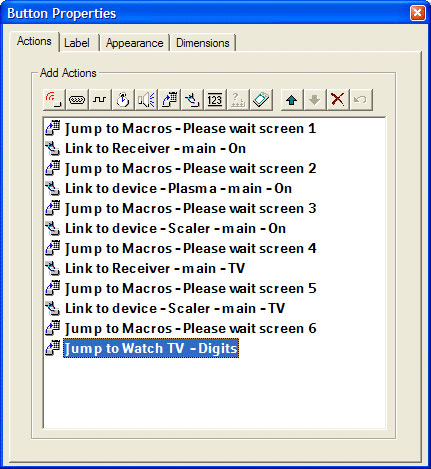The width and height of the screenshot is (431, 469).
Task: Open the Appearance tab
Action: (x=134, y=43)
